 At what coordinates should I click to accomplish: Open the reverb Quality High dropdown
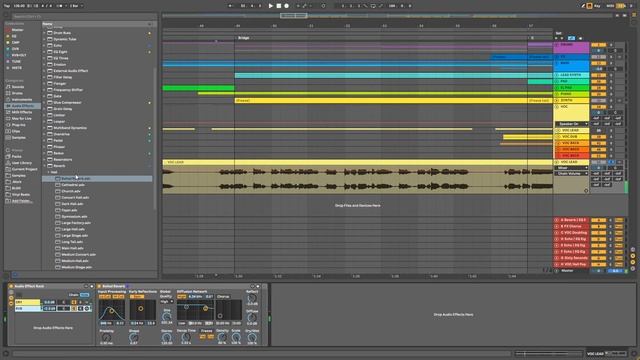tap(167, 302)
